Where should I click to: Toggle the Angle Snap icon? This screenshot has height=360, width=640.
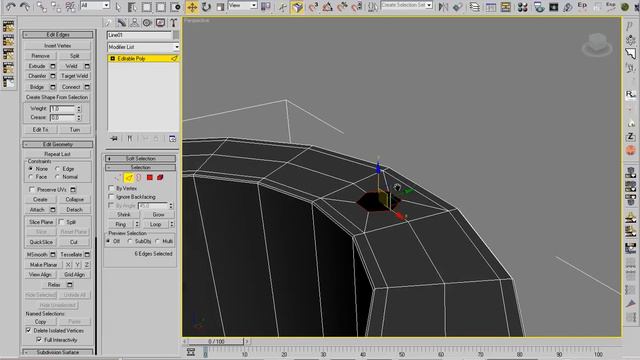coord(327,7)
